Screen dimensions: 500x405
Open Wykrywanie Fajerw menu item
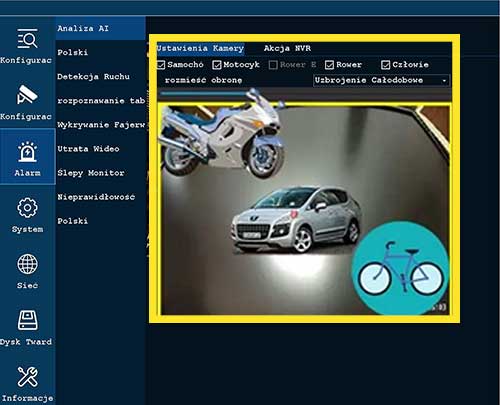(101, 125)
